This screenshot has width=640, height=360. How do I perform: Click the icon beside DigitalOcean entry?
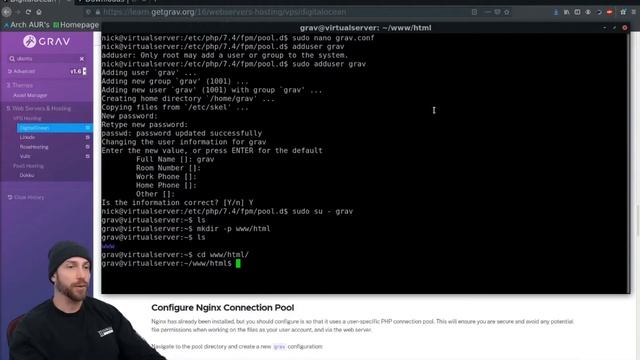[87, 128]
